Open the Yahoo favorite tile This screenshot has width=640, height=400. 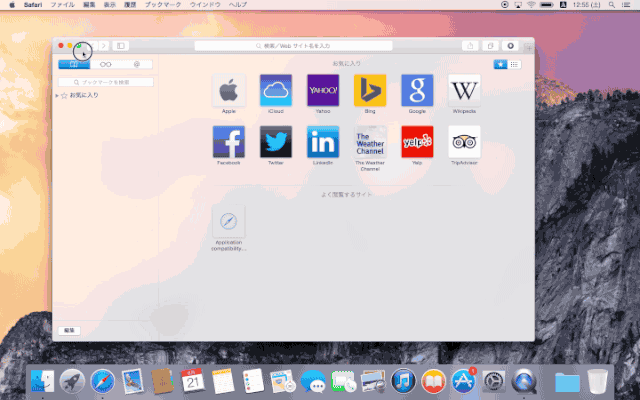coord(323,90)
